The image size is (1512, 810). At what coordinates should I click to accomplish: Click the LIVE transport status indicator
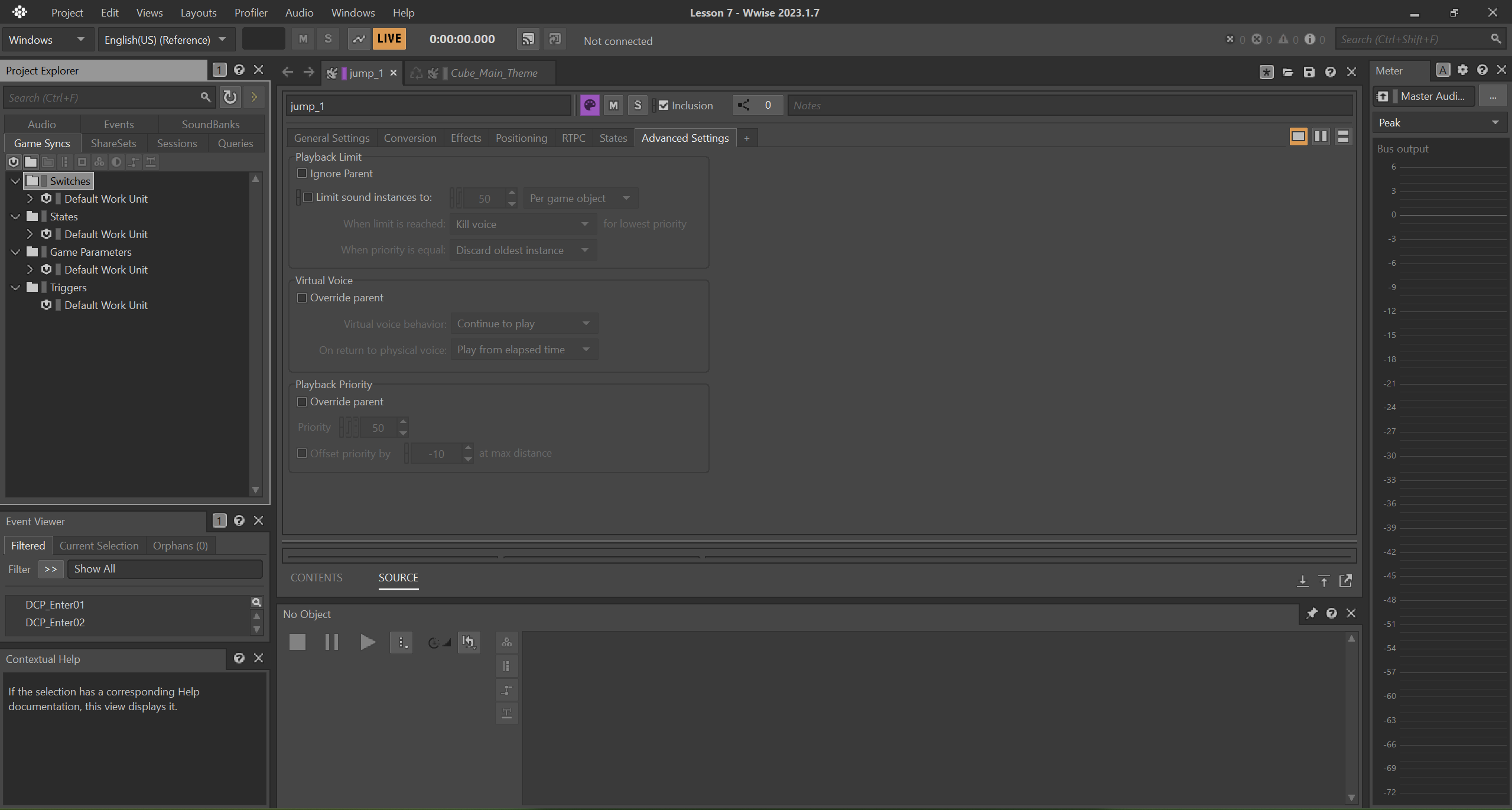[x=388, y=40]
